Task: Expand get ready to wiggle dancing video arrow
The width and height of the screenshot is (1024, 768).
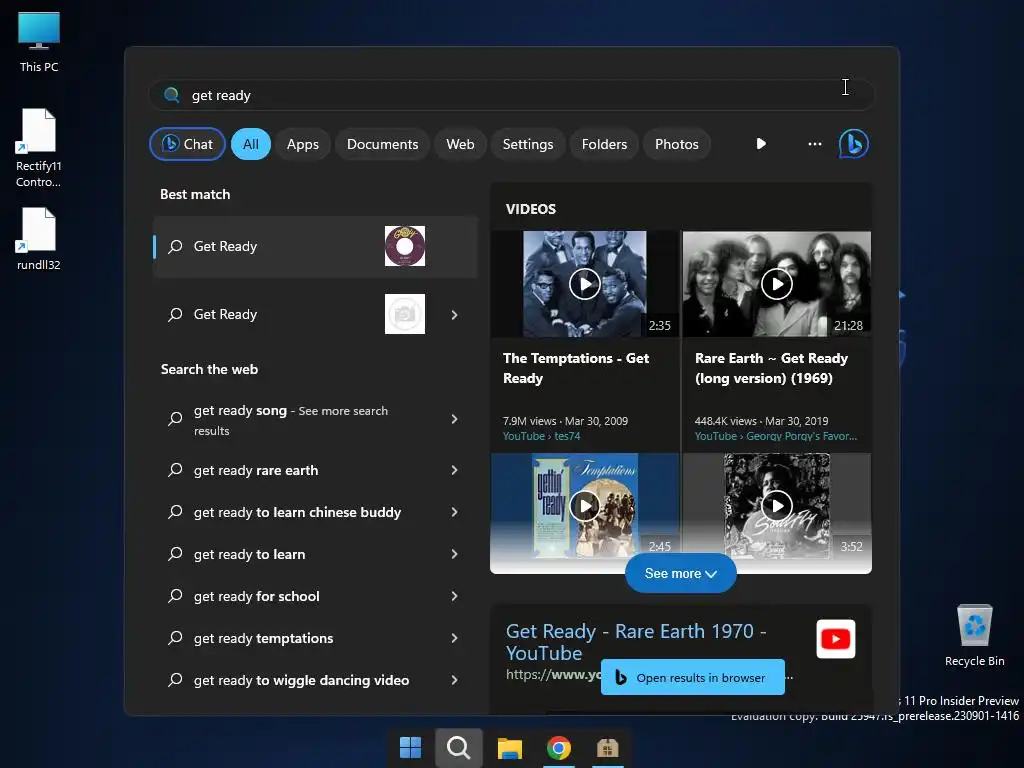Action: click(x=455, y=680)
